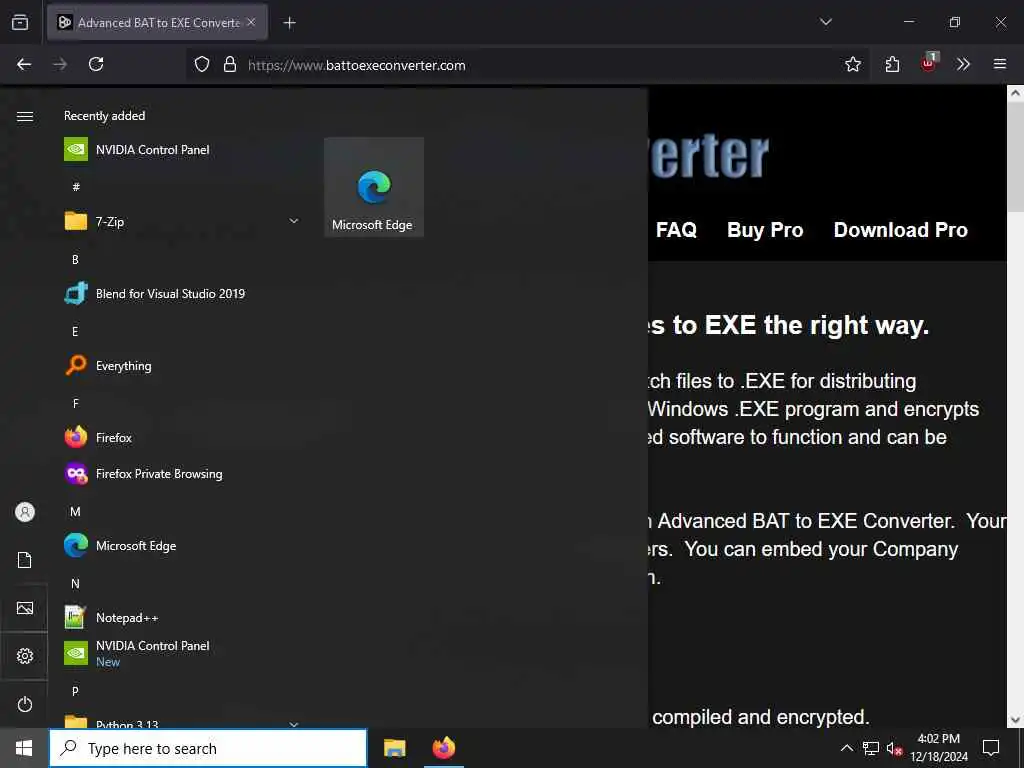Switch to Firefox on the taskbar
The image size is (1024, 768).
[444, 748]
